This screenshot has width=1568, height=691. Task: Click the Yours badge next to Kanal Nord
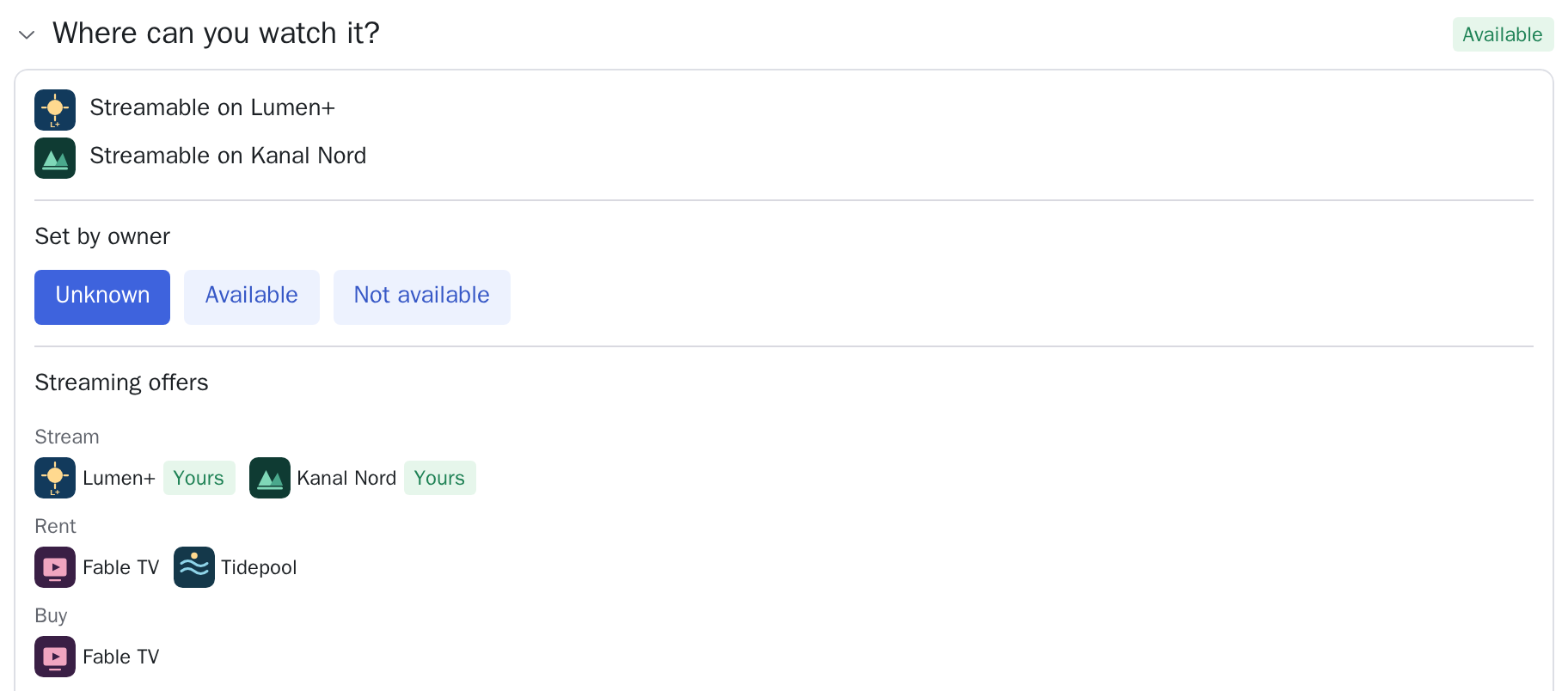(x=439, y=478)
